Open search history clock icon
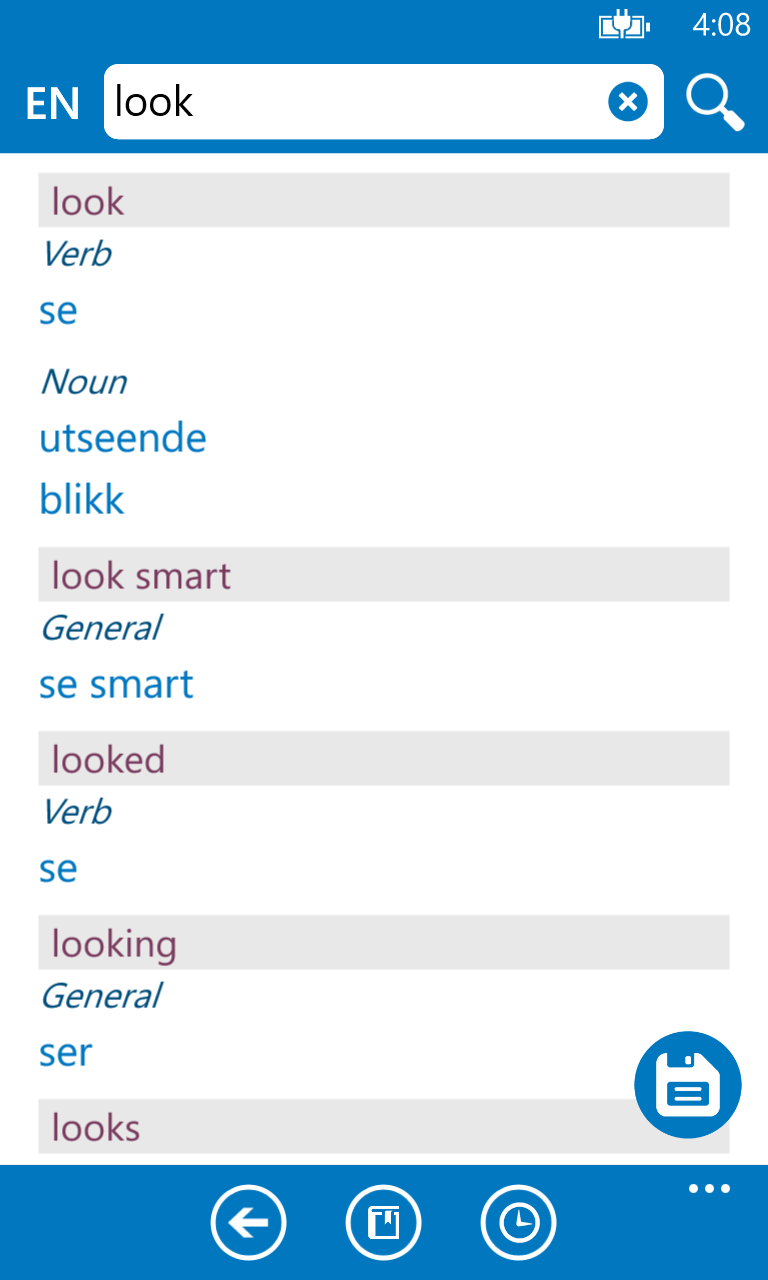Image resolution: width=768 pixels, height=1280 pixels. coord(519,1222)
